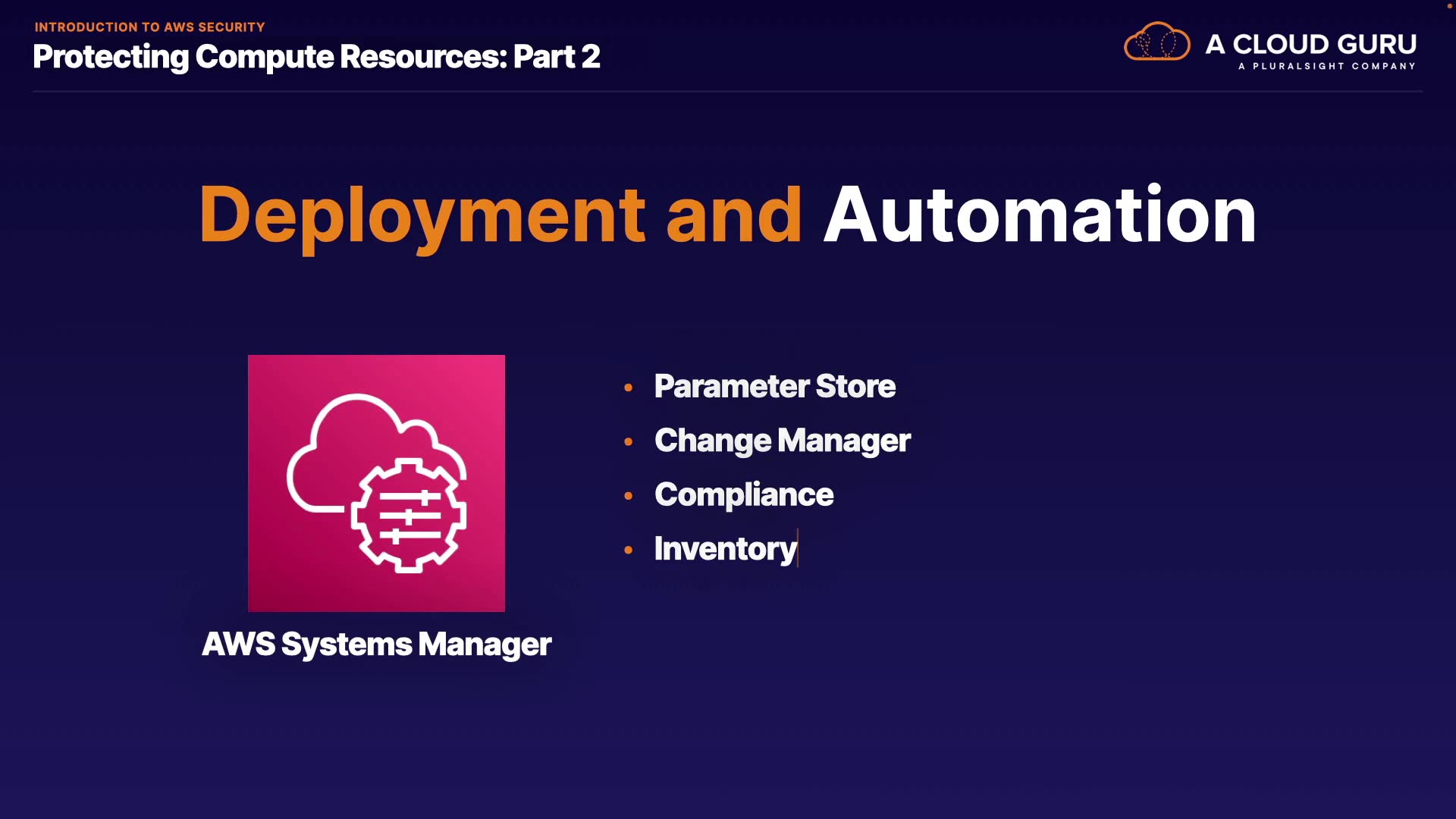Select the Compliance bullet text
This screenshot has height=819, width=1456.
(x=743, y=495)
